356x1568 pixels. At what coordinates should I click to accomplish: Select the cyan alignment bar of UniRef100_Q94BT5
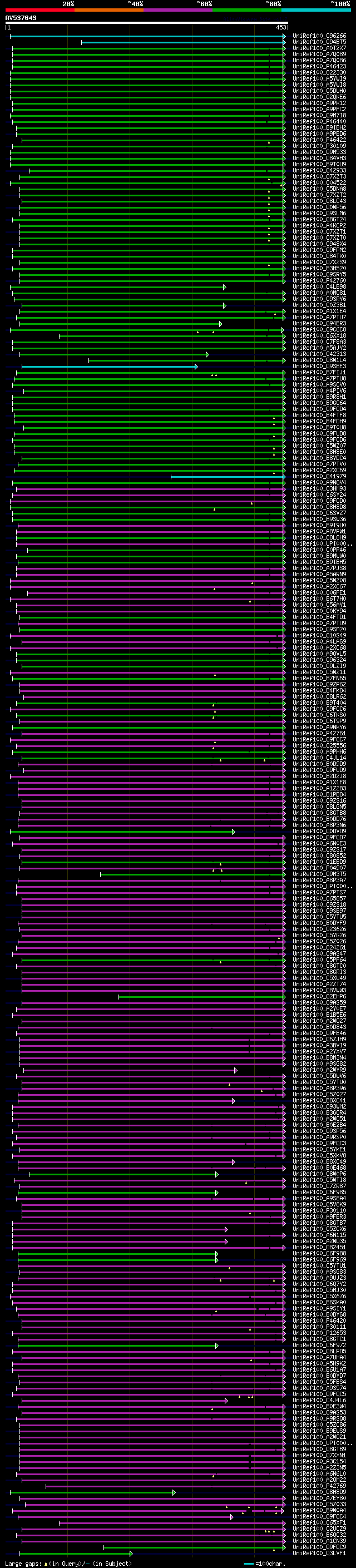(x=183, y=43)
